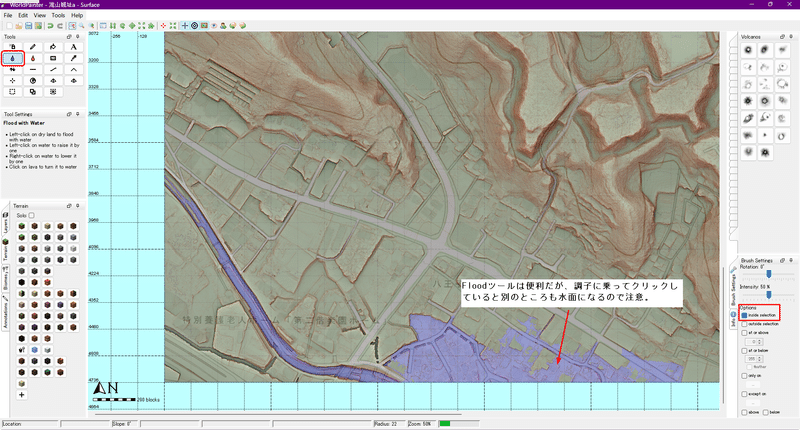Select the Sponge rectangle tool
This screenshot has width=800, height=430.
click(x=53, y=58)
